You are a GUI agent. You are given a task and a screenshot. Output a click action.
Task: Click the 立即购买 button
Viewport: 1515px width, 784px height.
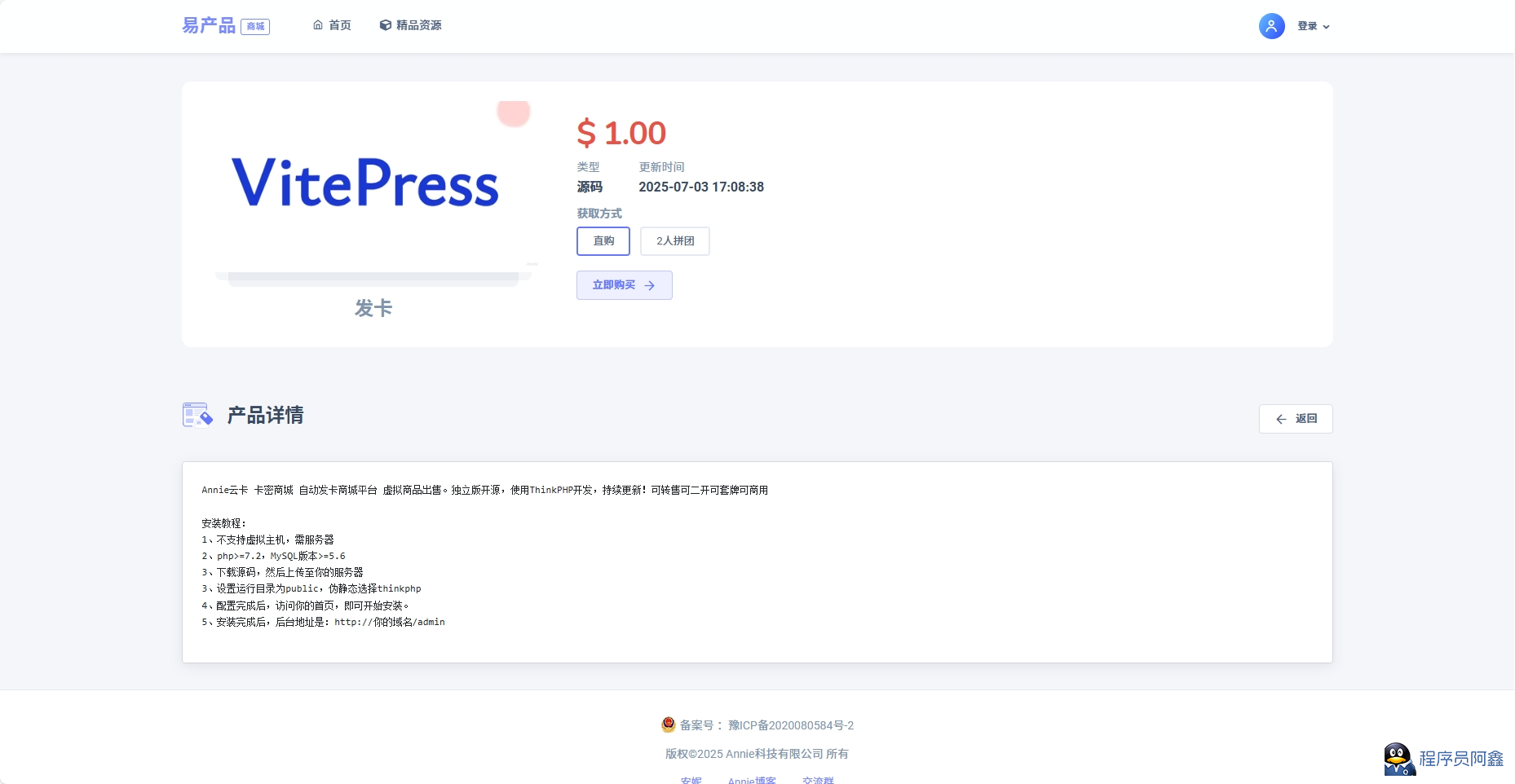click(x=625, y=285)
